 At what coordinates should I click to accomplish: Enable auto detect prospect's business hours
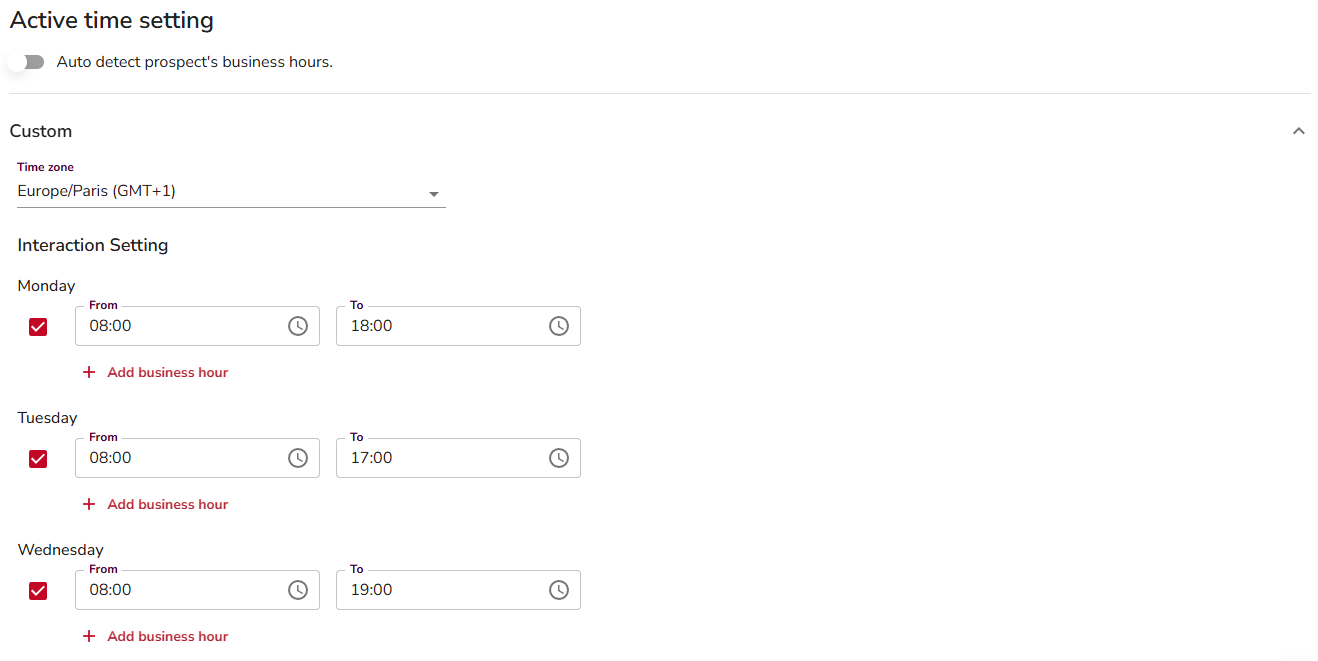tap(27, 62)
